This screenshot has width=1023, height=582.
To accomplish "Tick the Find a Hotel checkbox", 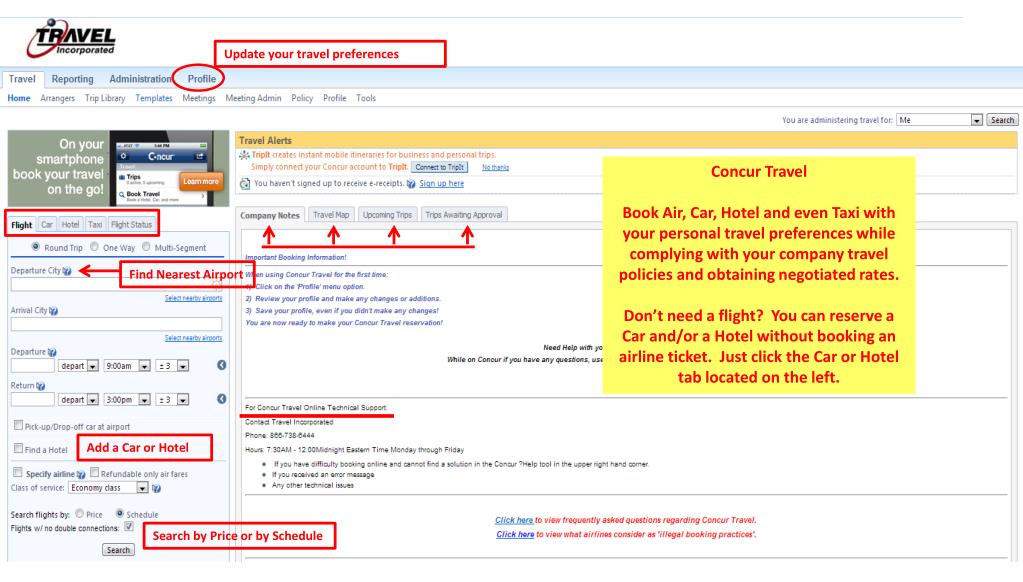I will pos(18,448).
